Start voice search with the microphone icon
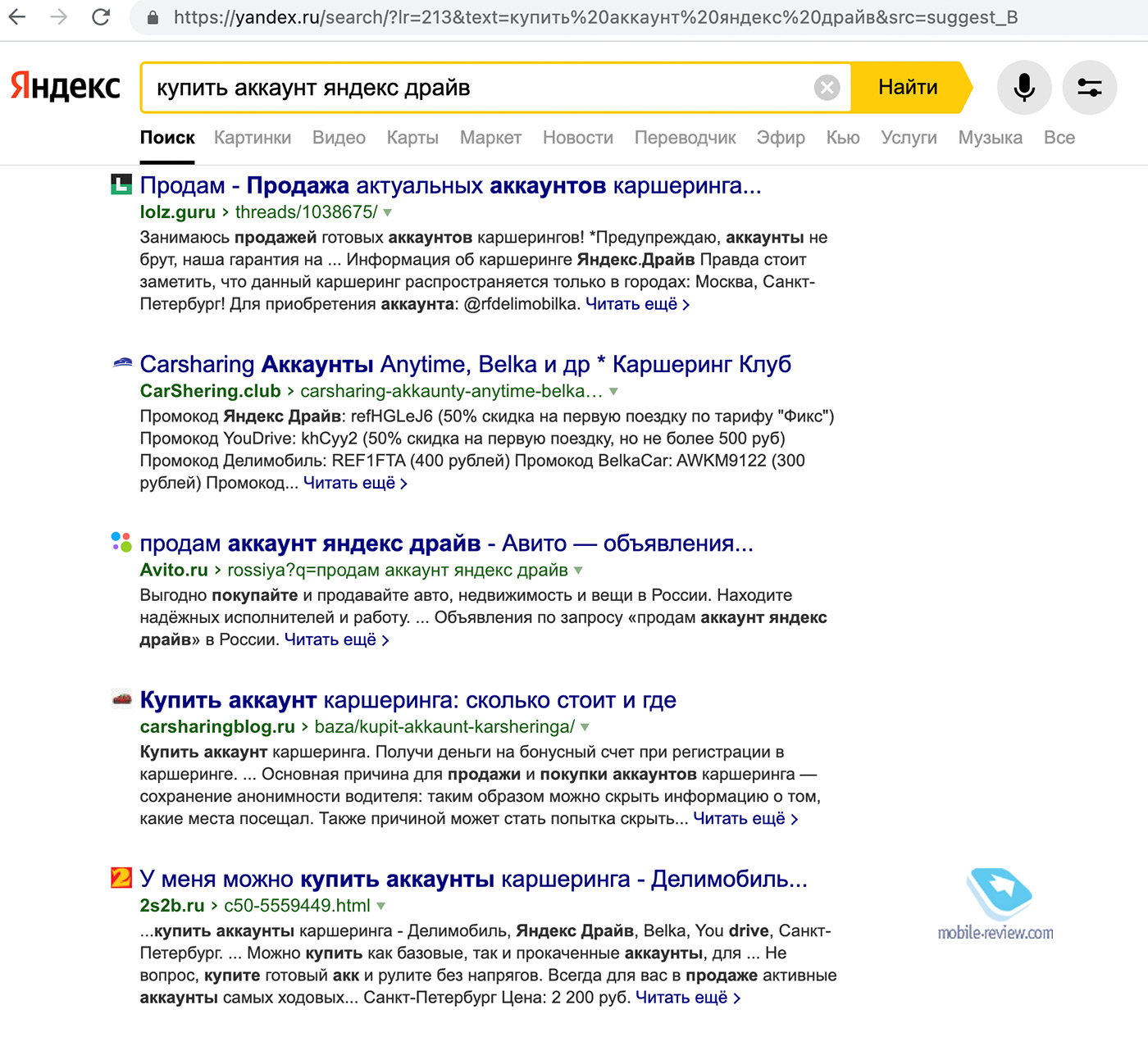 click(x=1024, y=87)
